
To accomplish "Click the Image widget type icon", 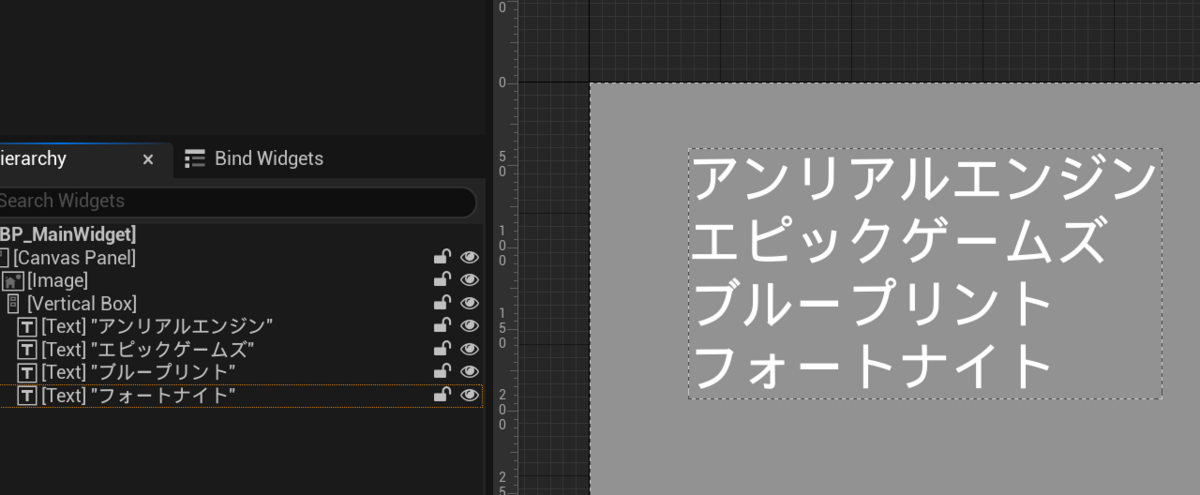I will click(14, 281).
